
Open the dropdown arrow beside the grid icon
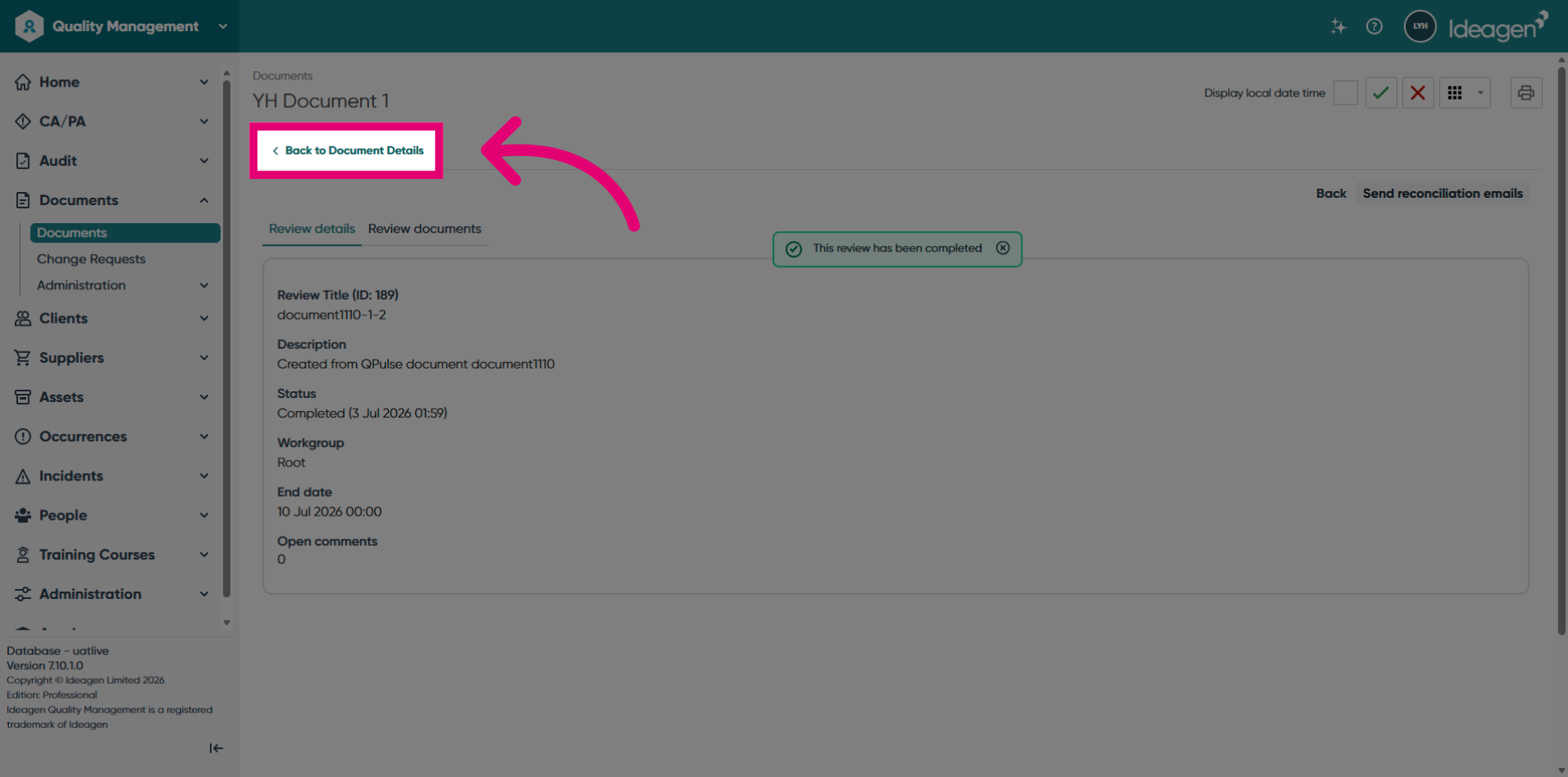pyautogui.click(x=1480, y=93)
